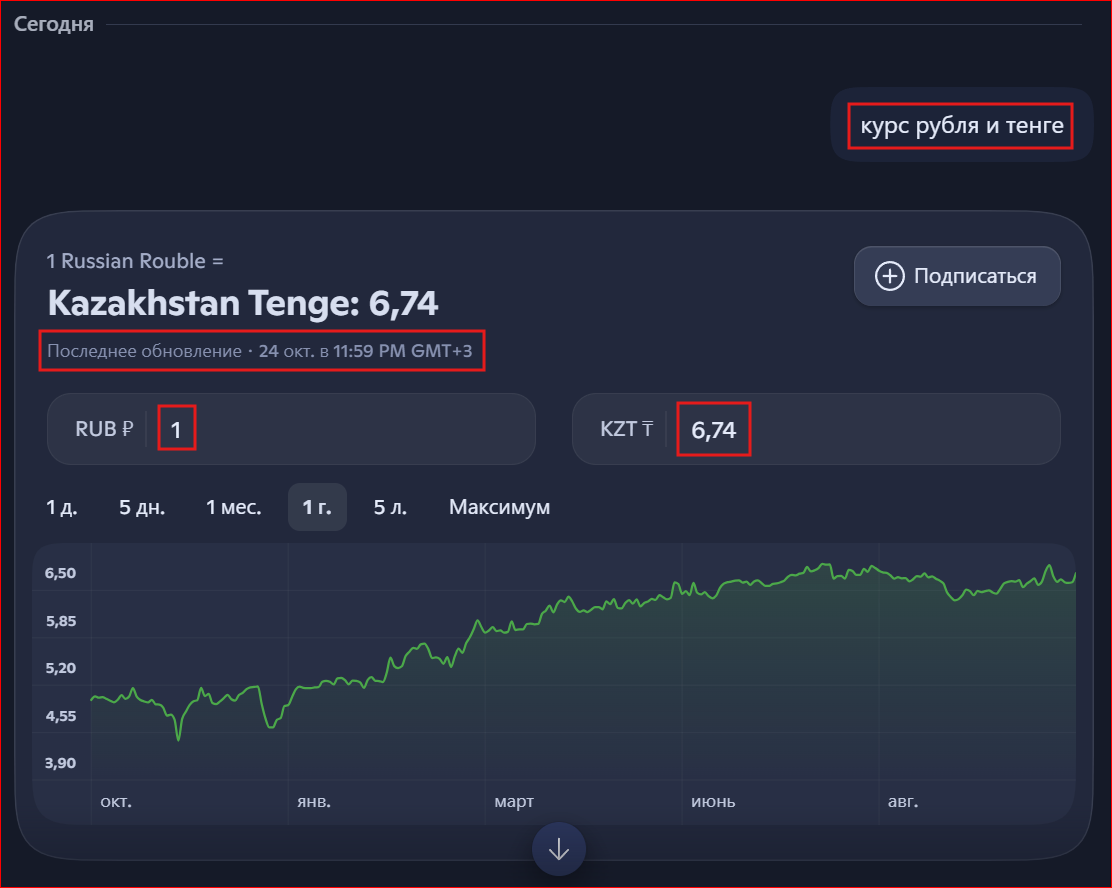The height and width of the screenshot is (888, 1112).
Task: Click the KZT ₸ currency label
Action: pyautogui.click(x=627, y=430)
